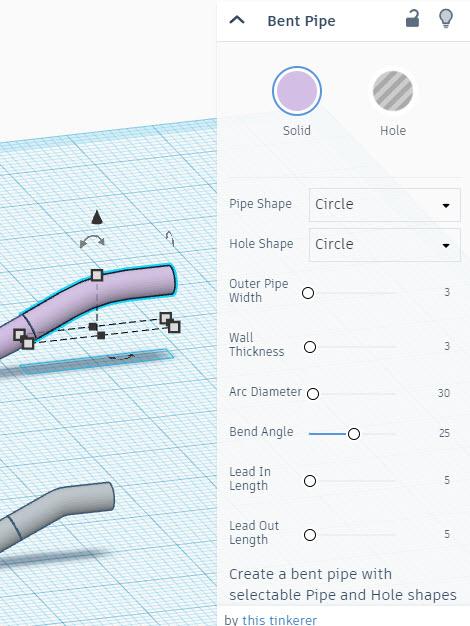Click the Lead Out Length slider handle
The width and height of the screenshot is (470, 626).
310,535
